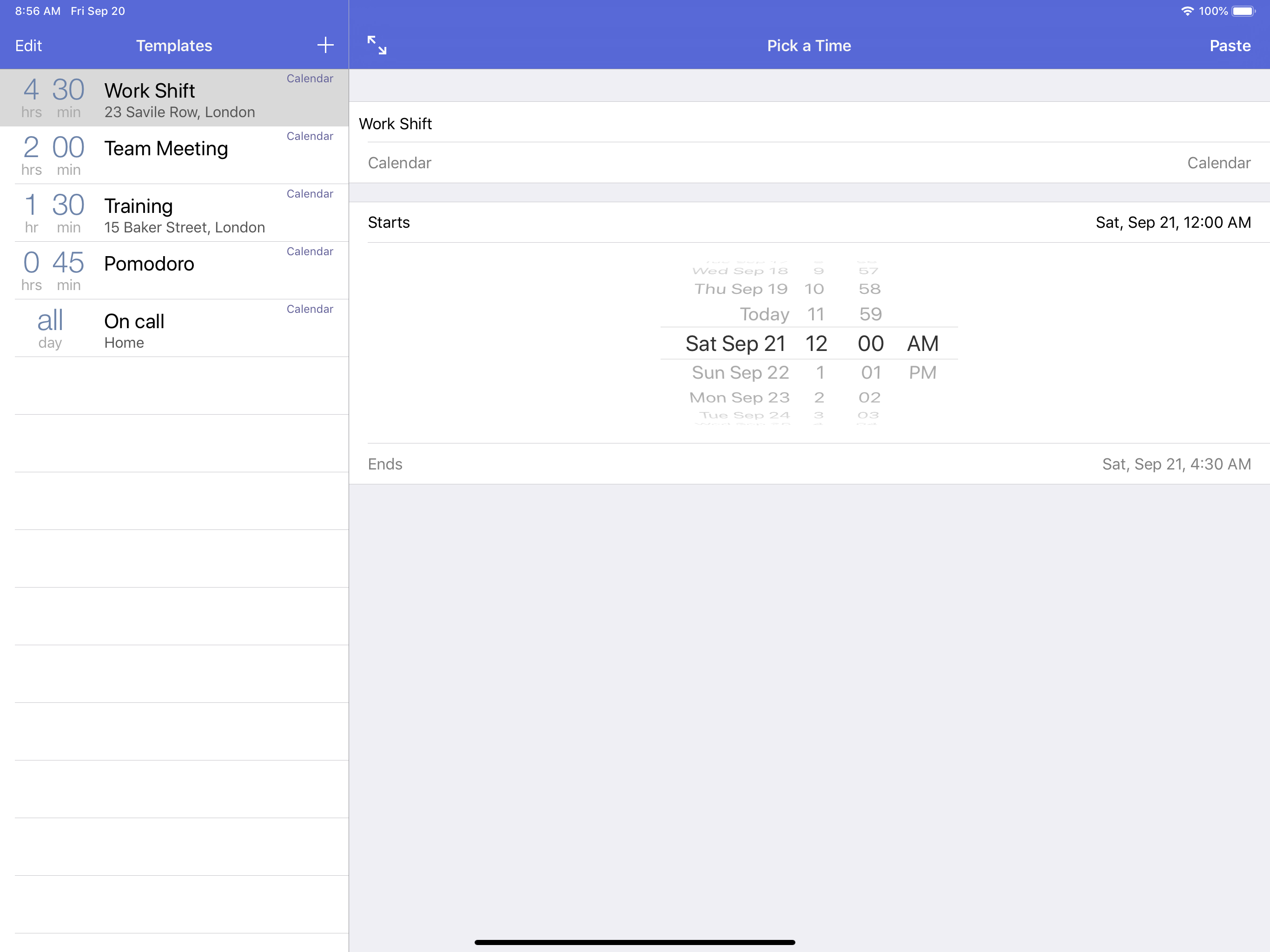Screen dimensions: 1270x952
Task: Select hour 1 in the picker wheel
Action: 820,373
